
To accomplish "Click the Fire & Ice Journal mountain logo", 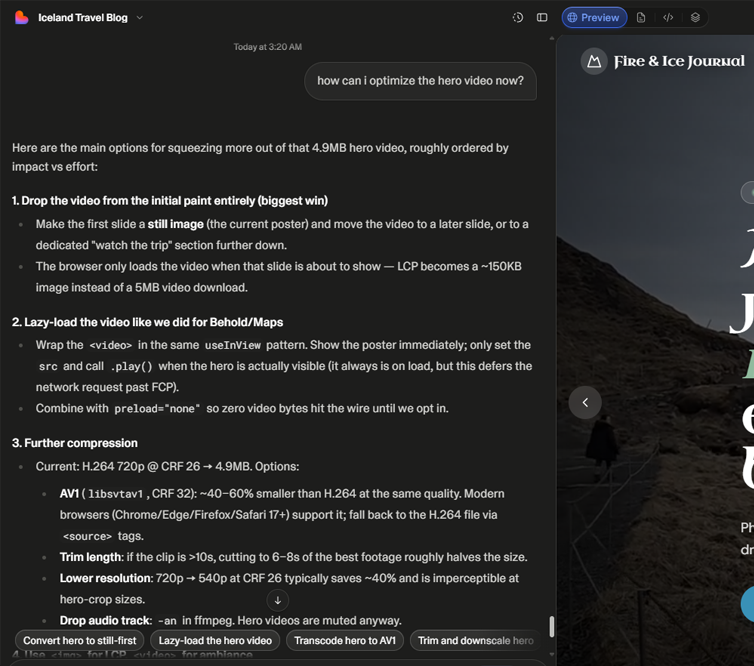I will click(x=594, y=62).
